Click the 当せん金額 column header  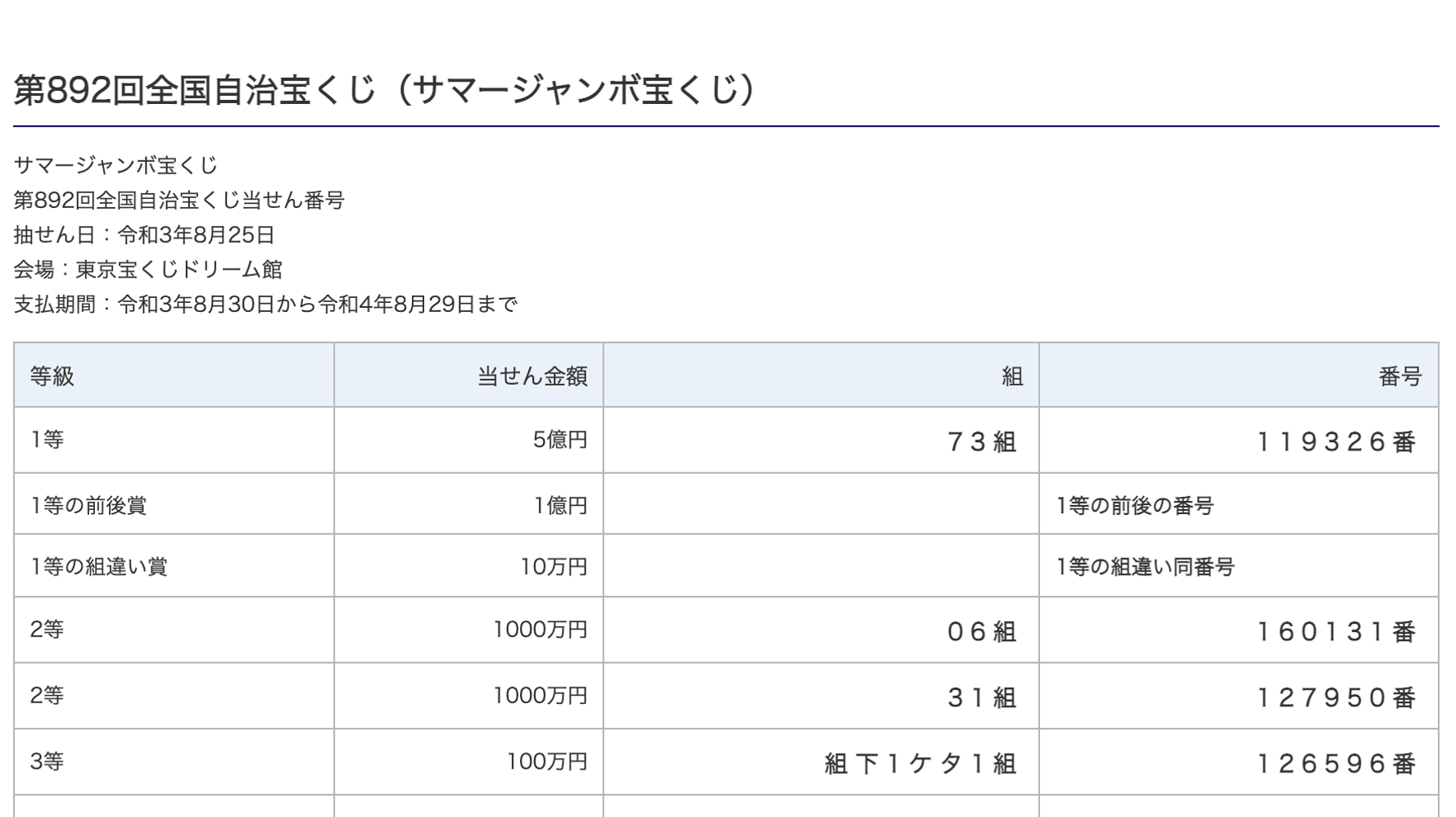point(532,376)
